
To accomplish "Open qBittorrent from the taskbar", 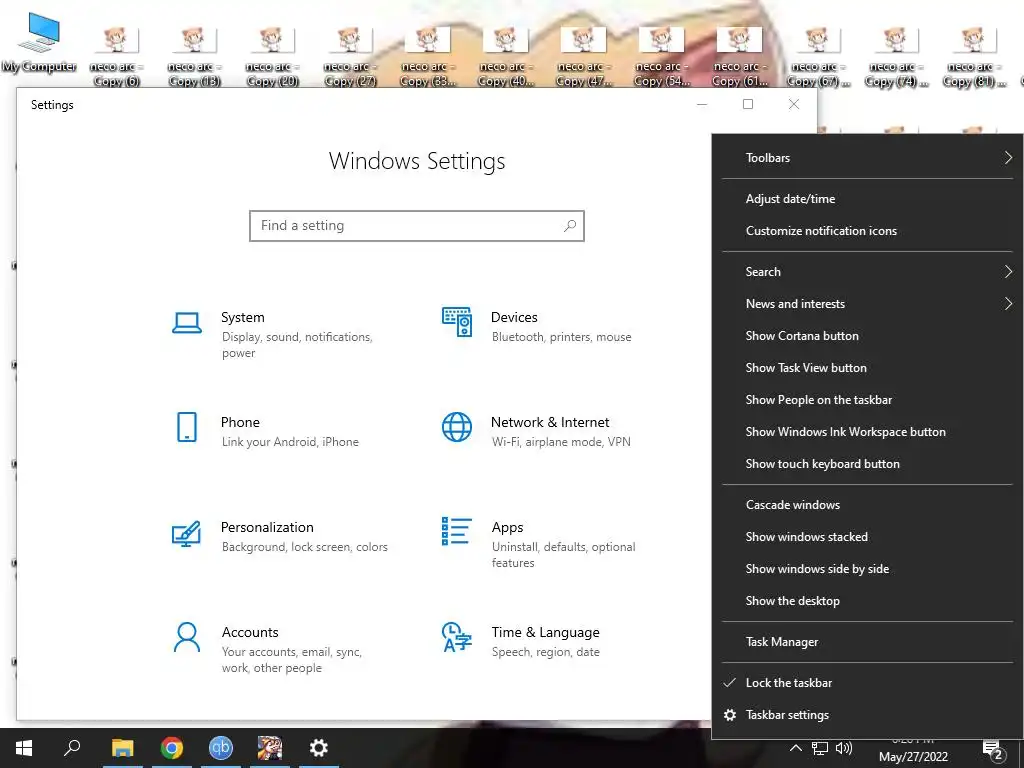I will click(221, 748).
